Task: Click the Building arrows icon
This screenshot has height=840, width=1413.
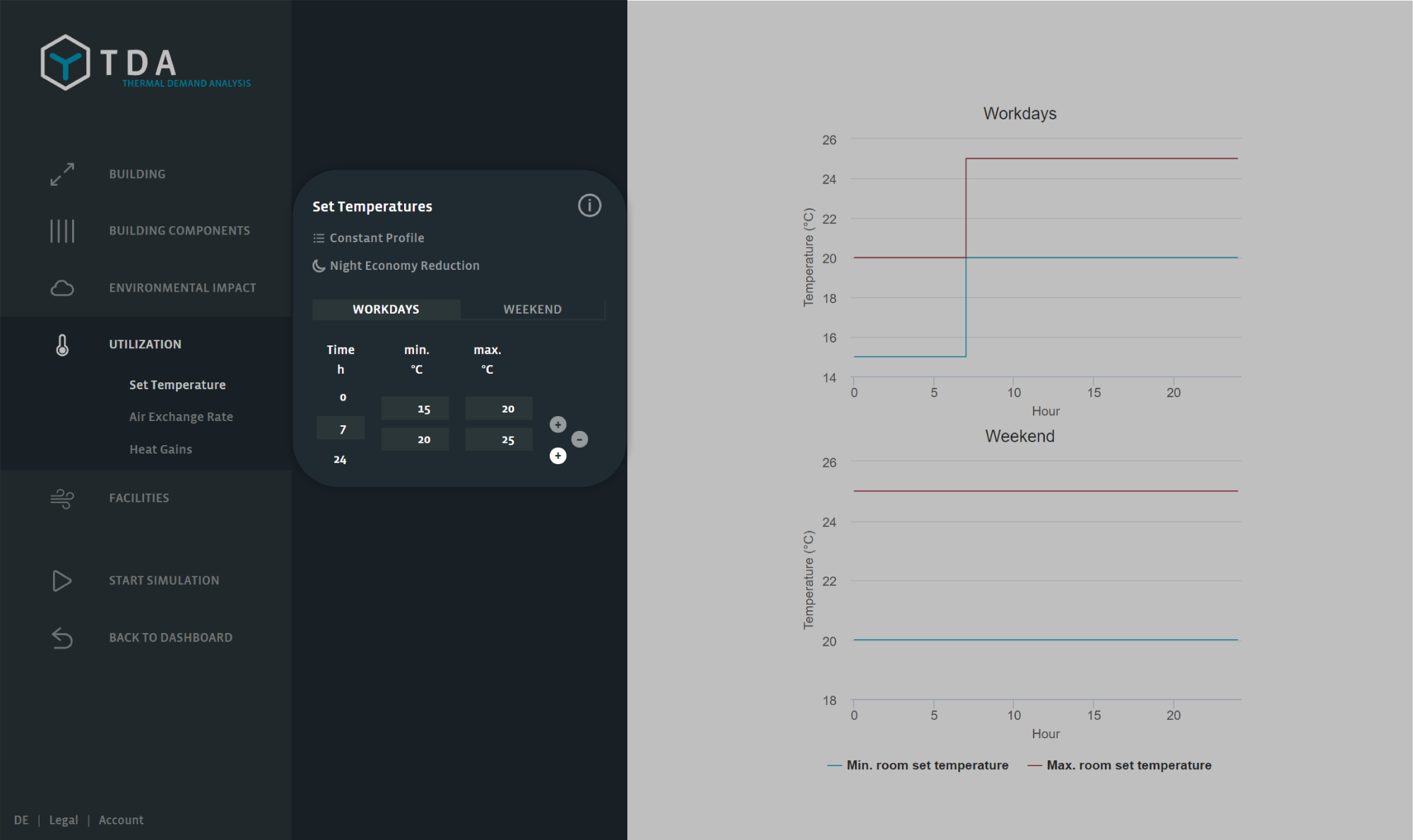Action: point(62,174)
